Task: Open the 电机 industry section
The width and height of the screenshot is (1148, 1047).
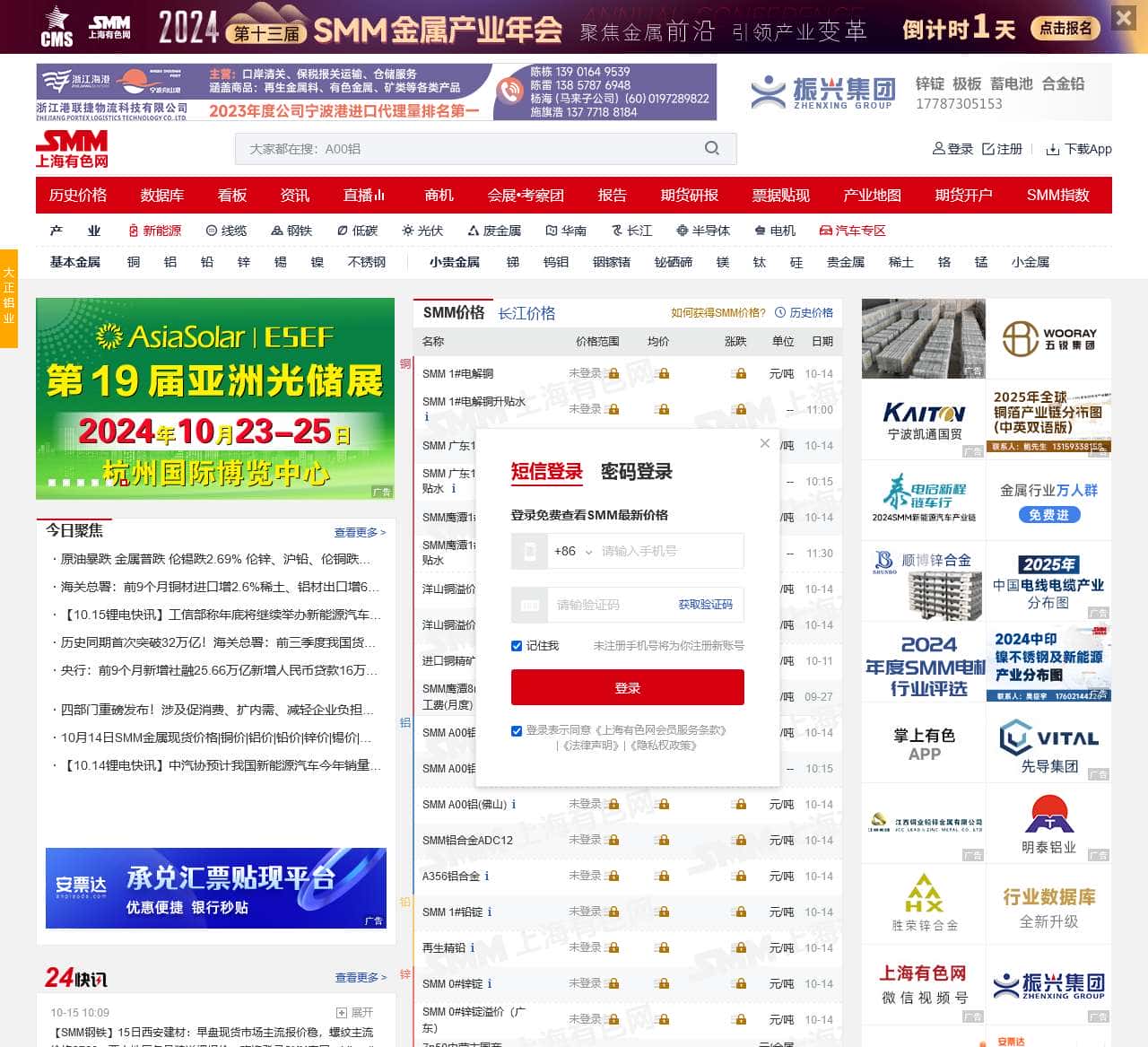Action: [775, 231]
